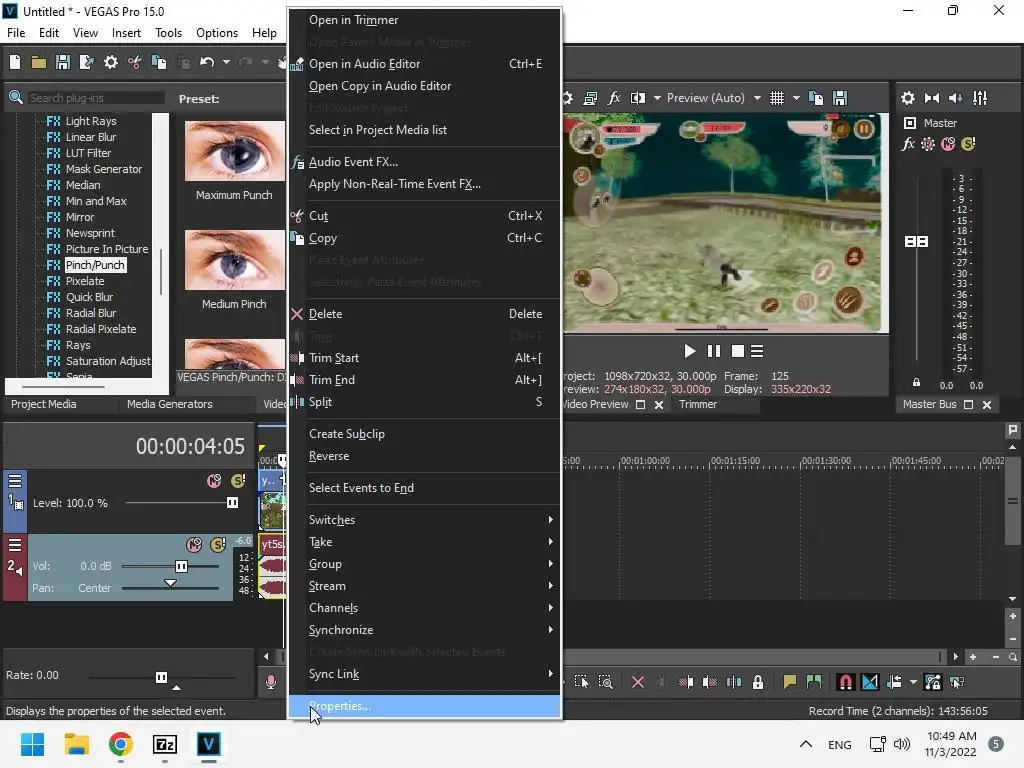Viewport: 1024px width, 768px height.
Task: Select Pinch/Punch in plug-in list
Action: tap(95, 265)
